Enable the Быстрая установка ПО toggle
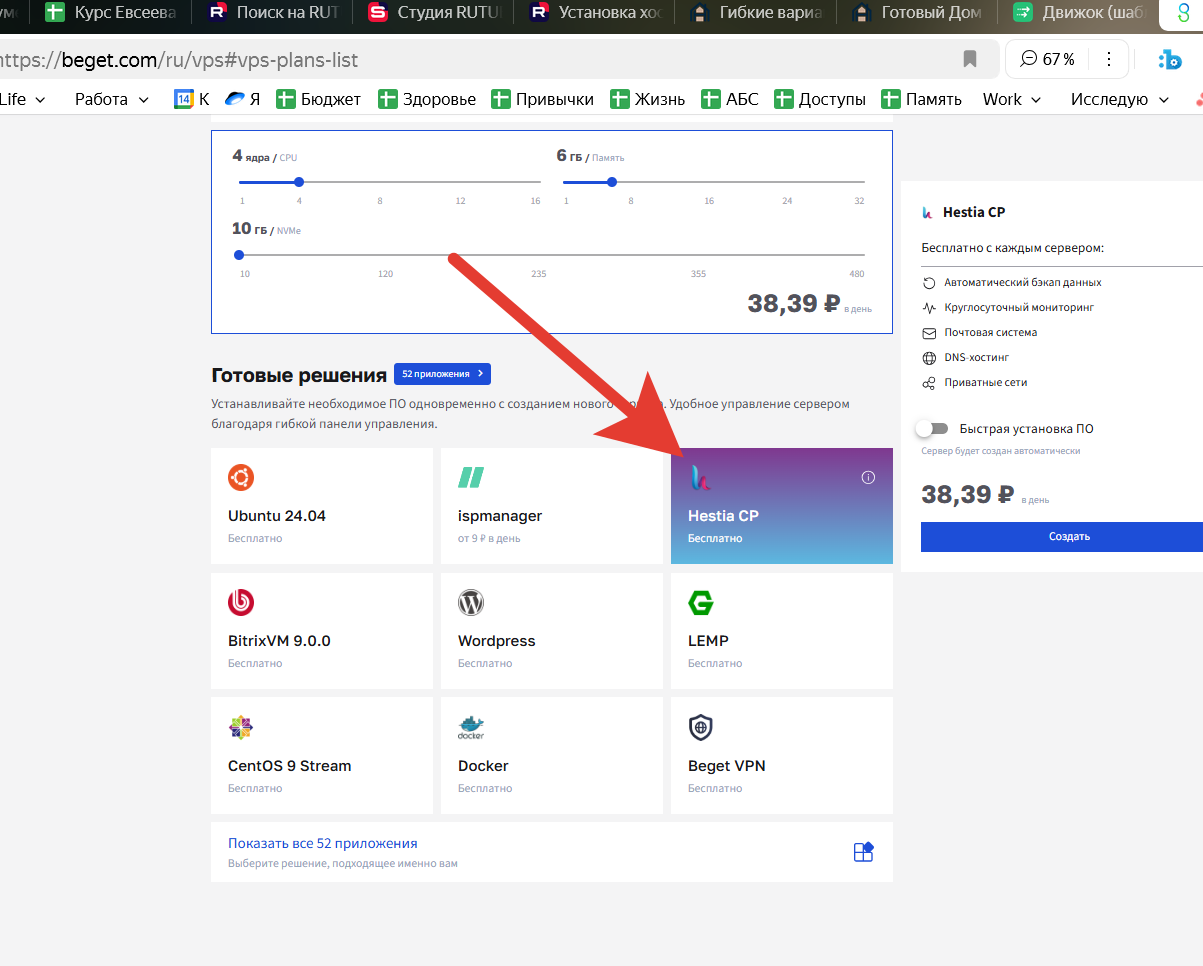This screenshot has width=1203, height=966. [932, 429]
